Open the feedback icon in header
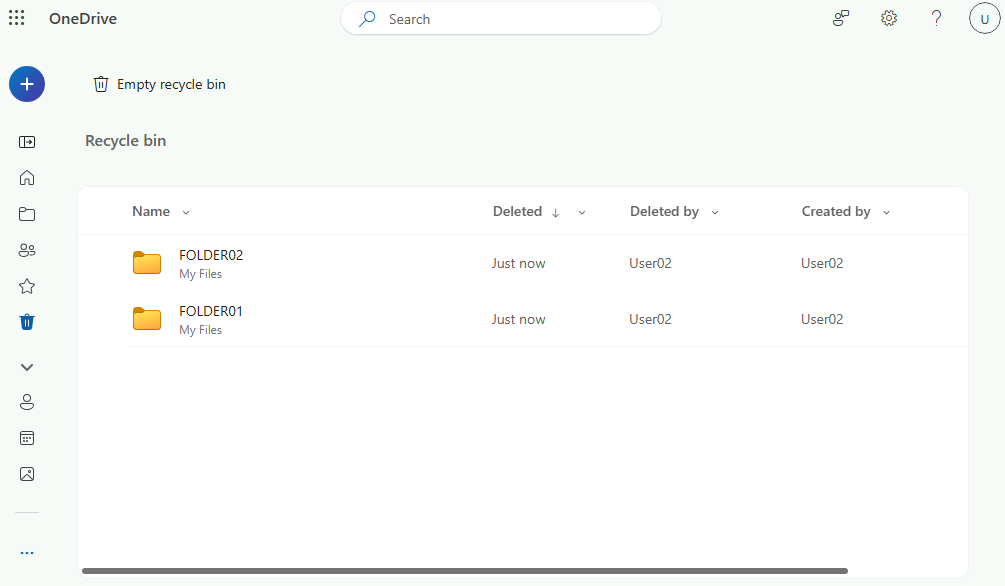 tap(841, 18)
